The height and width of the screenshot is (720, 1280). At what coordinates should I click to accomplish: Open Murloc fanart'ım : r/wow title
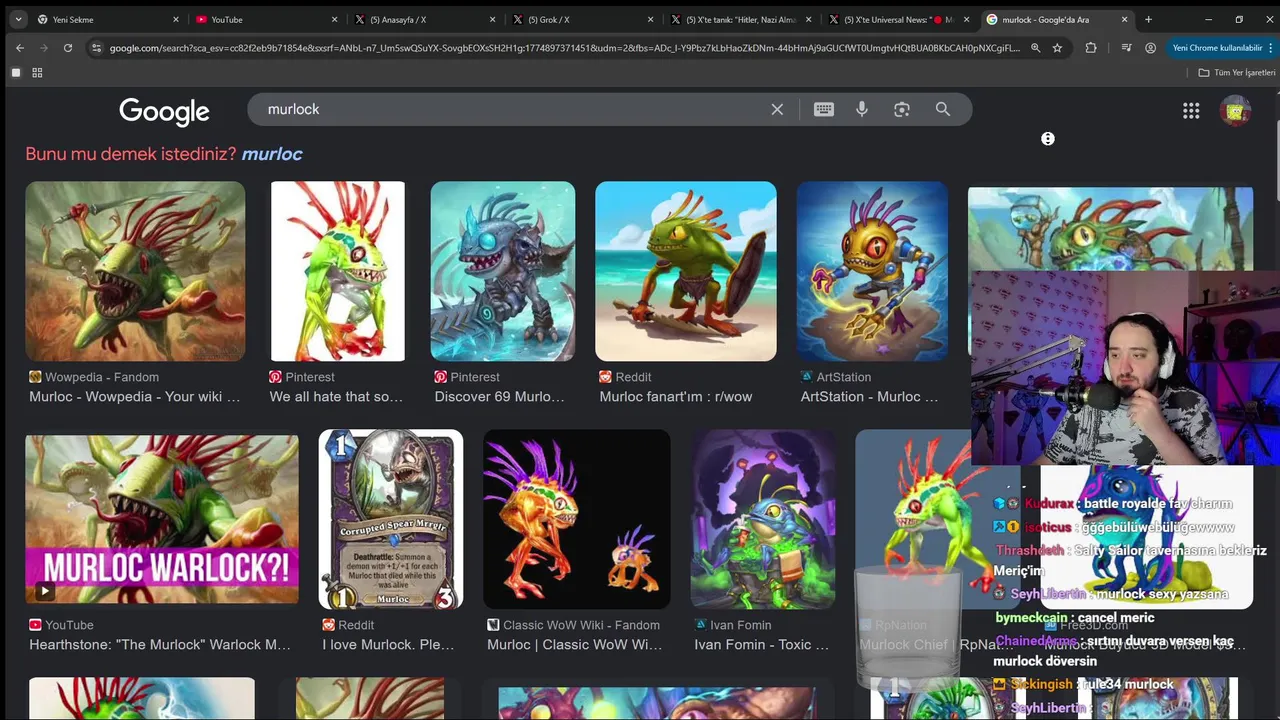tap(676, 397)
